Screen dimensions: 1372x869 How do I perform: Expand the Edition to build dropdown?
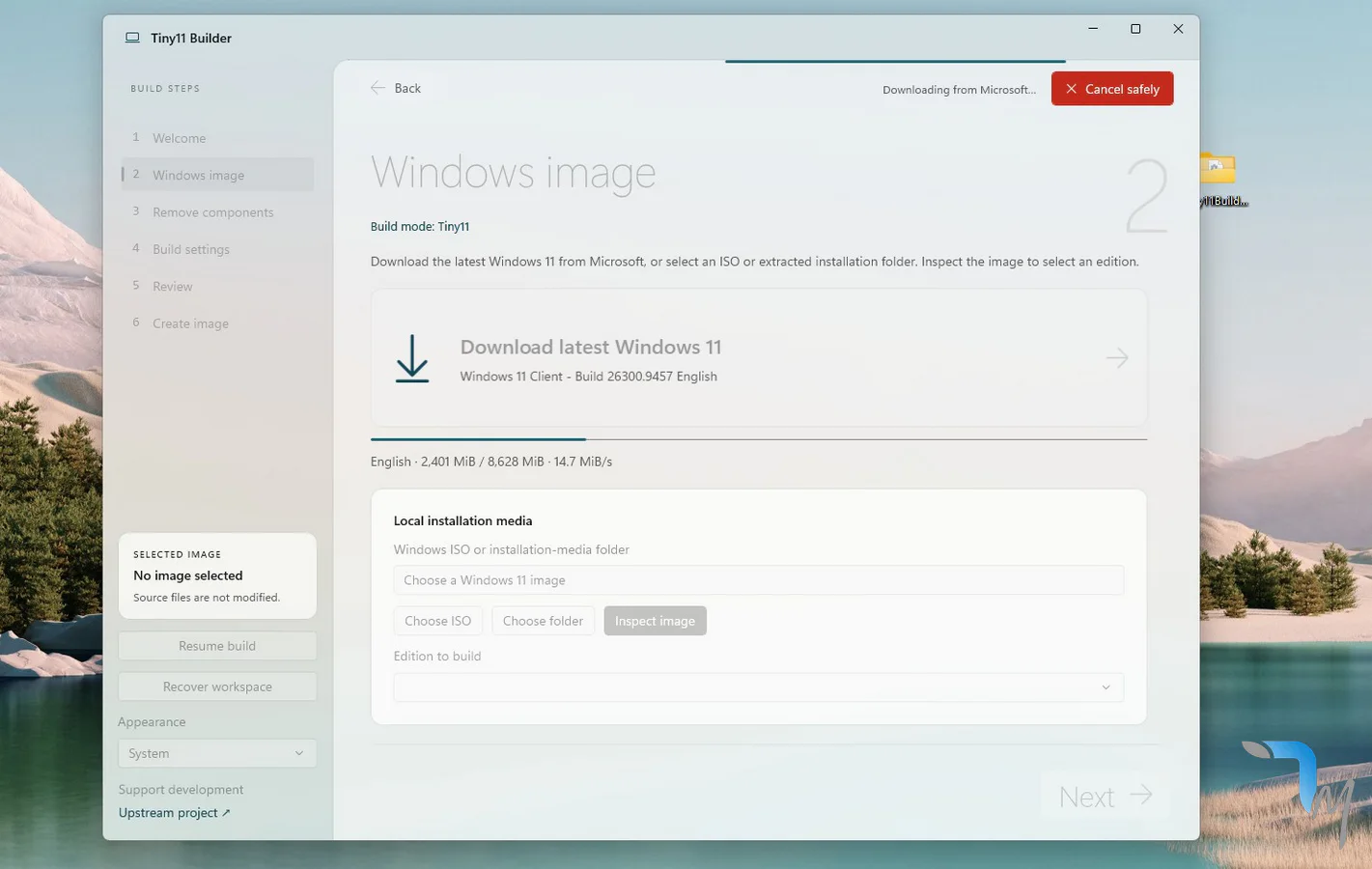[758, 687]
